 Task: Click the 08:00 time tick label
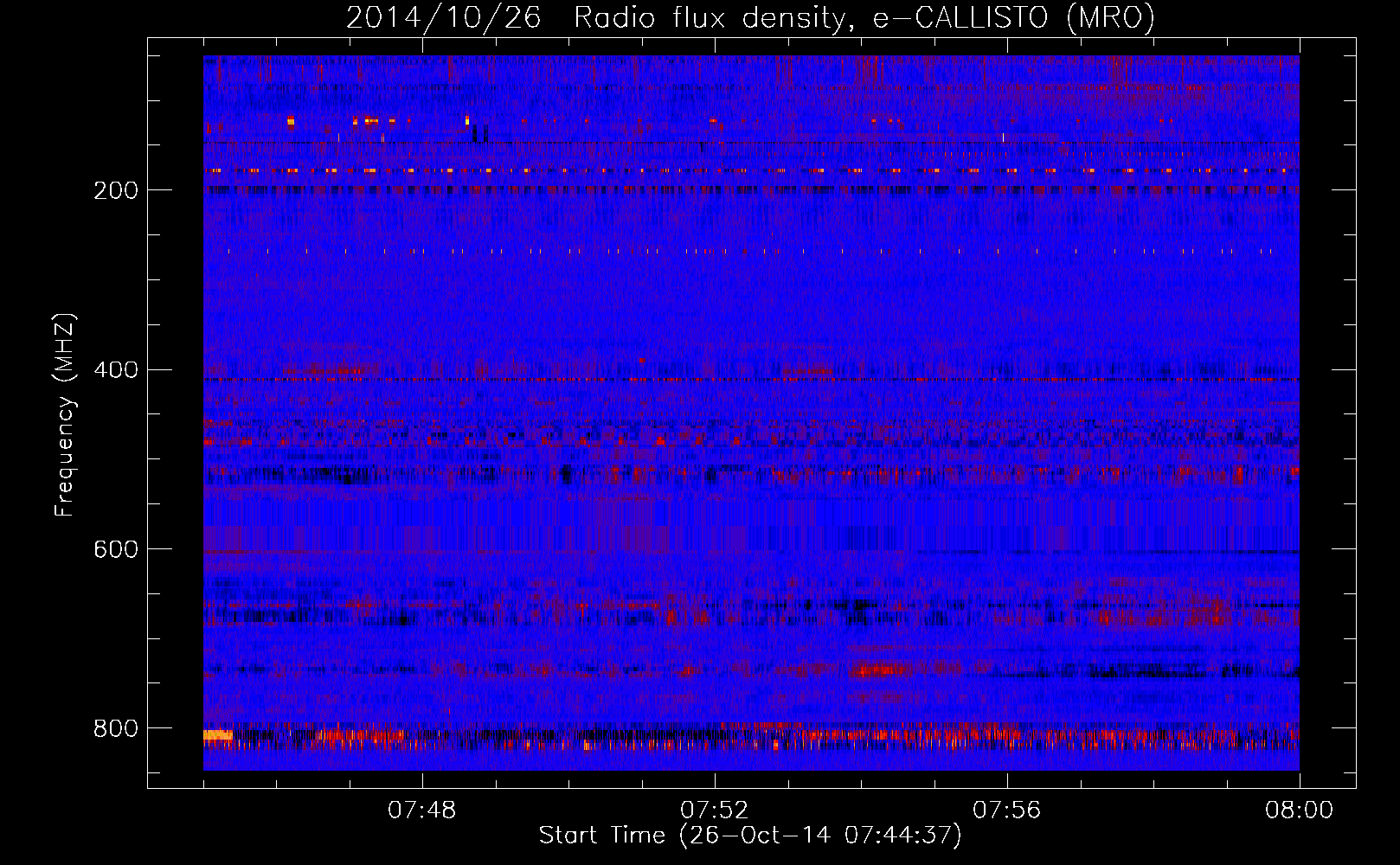point(1300,811)
